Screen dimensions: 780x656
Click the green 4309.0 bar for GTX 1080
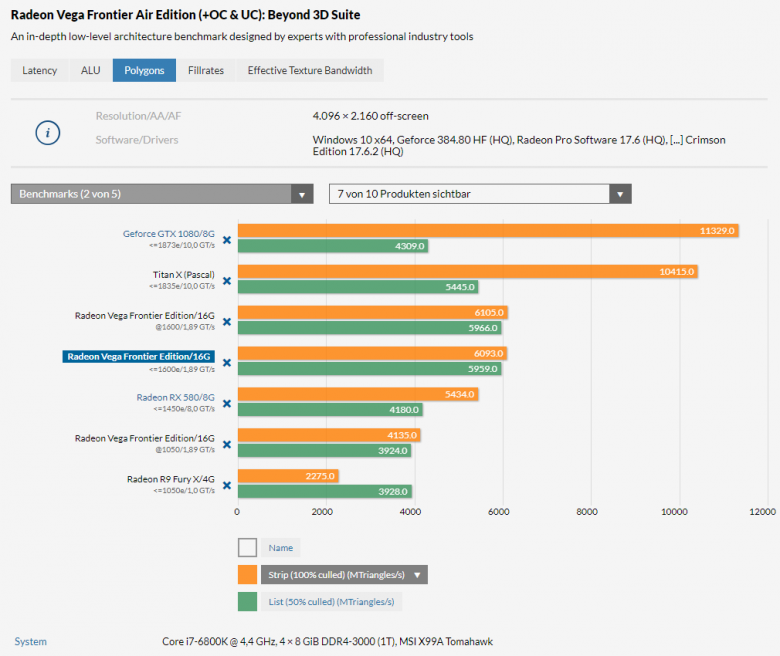[x=333, y=246]
